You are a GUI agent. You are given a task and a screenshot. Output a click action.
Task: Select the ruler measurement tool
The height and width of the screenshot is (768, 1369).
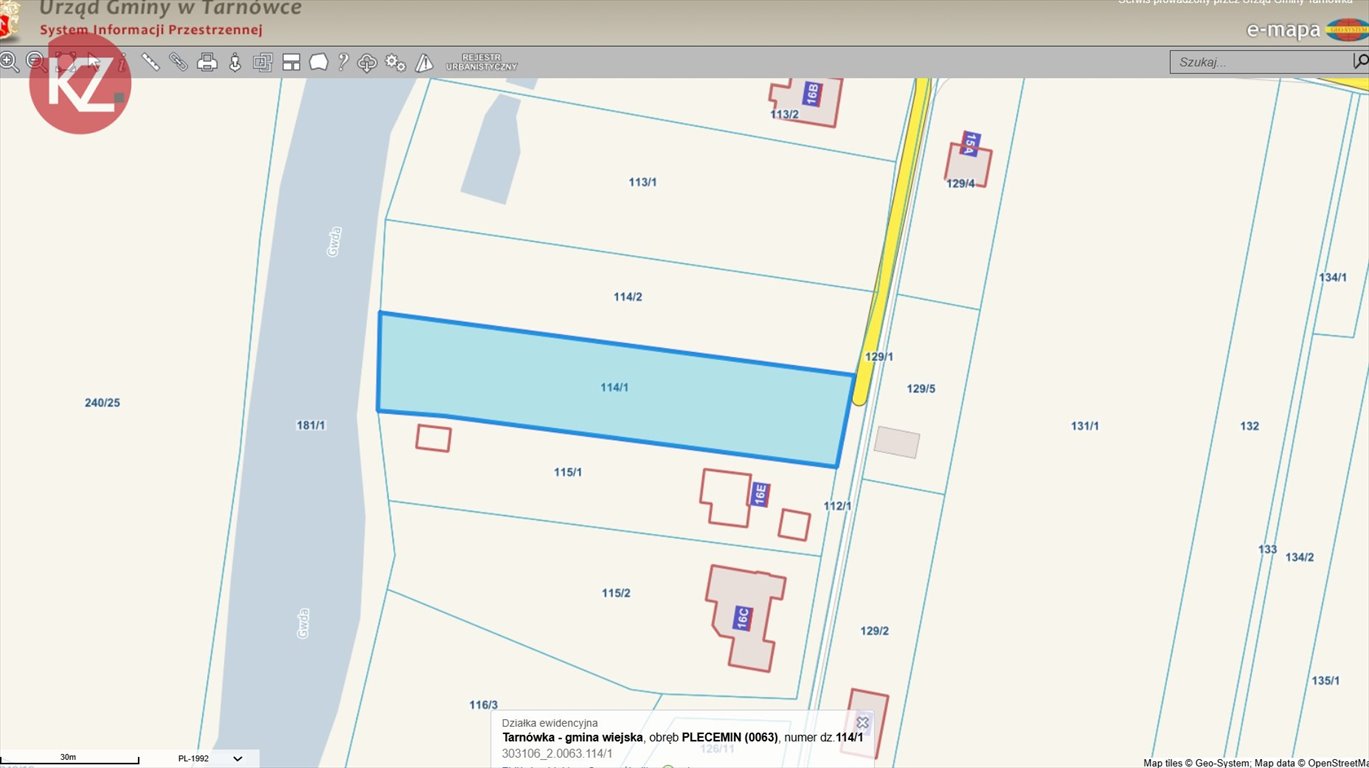151,62
